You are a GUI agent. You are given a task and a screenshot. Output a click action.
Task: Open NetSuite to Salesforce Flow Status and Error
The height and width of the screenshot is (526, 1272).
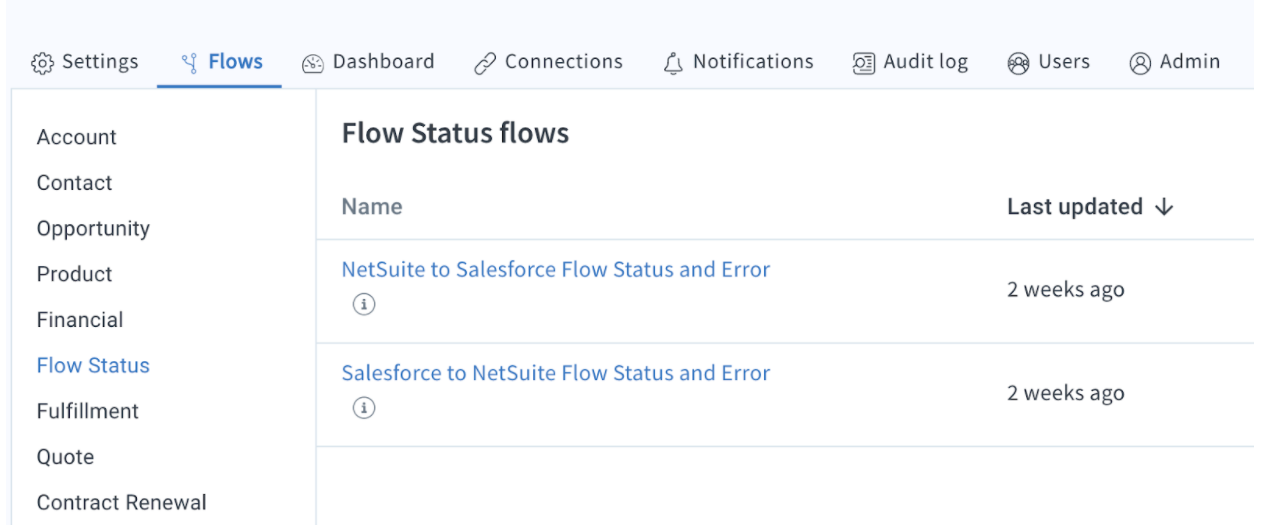point(556,270)
